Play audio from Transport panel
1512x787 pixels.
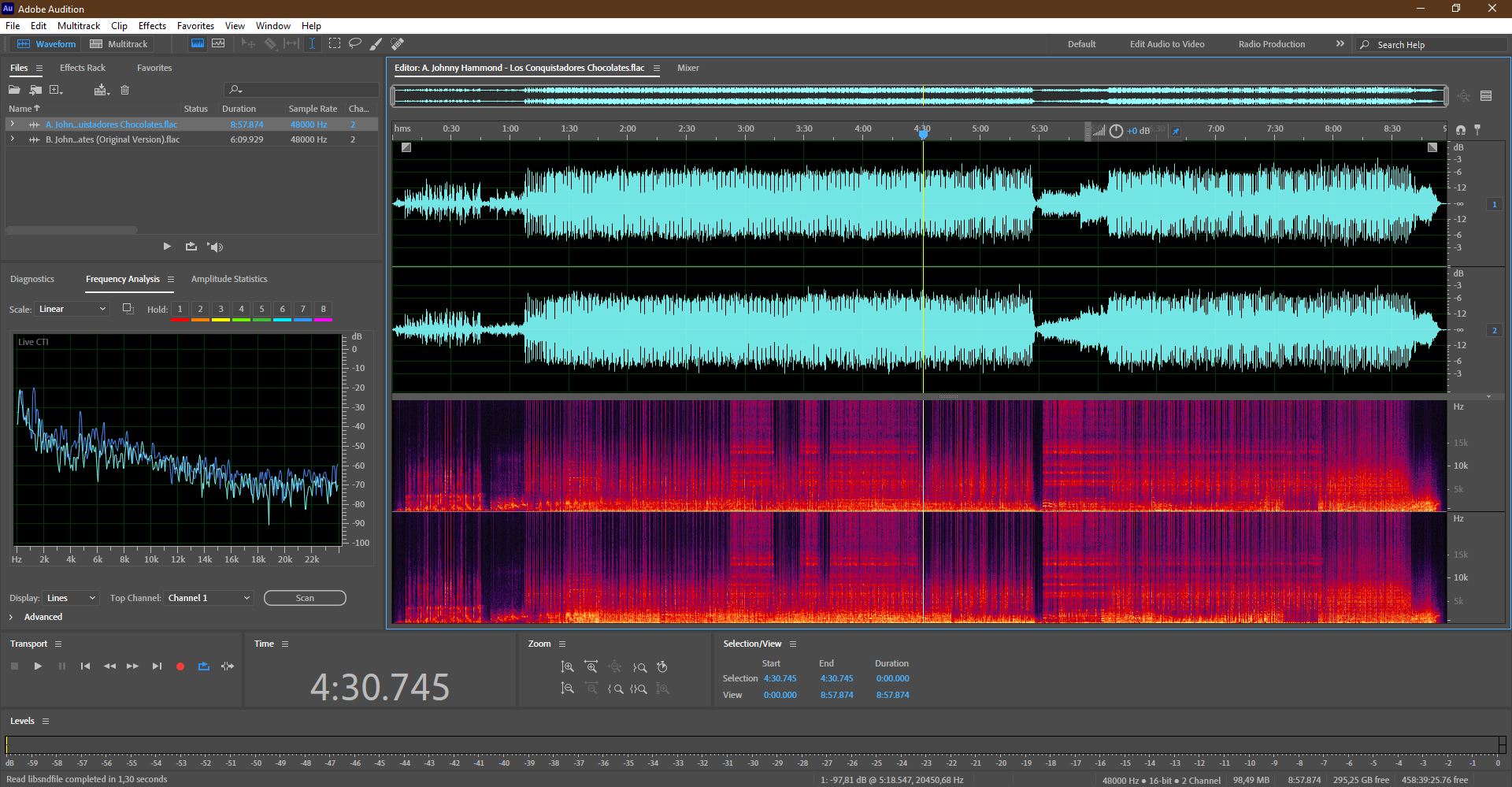38,666
